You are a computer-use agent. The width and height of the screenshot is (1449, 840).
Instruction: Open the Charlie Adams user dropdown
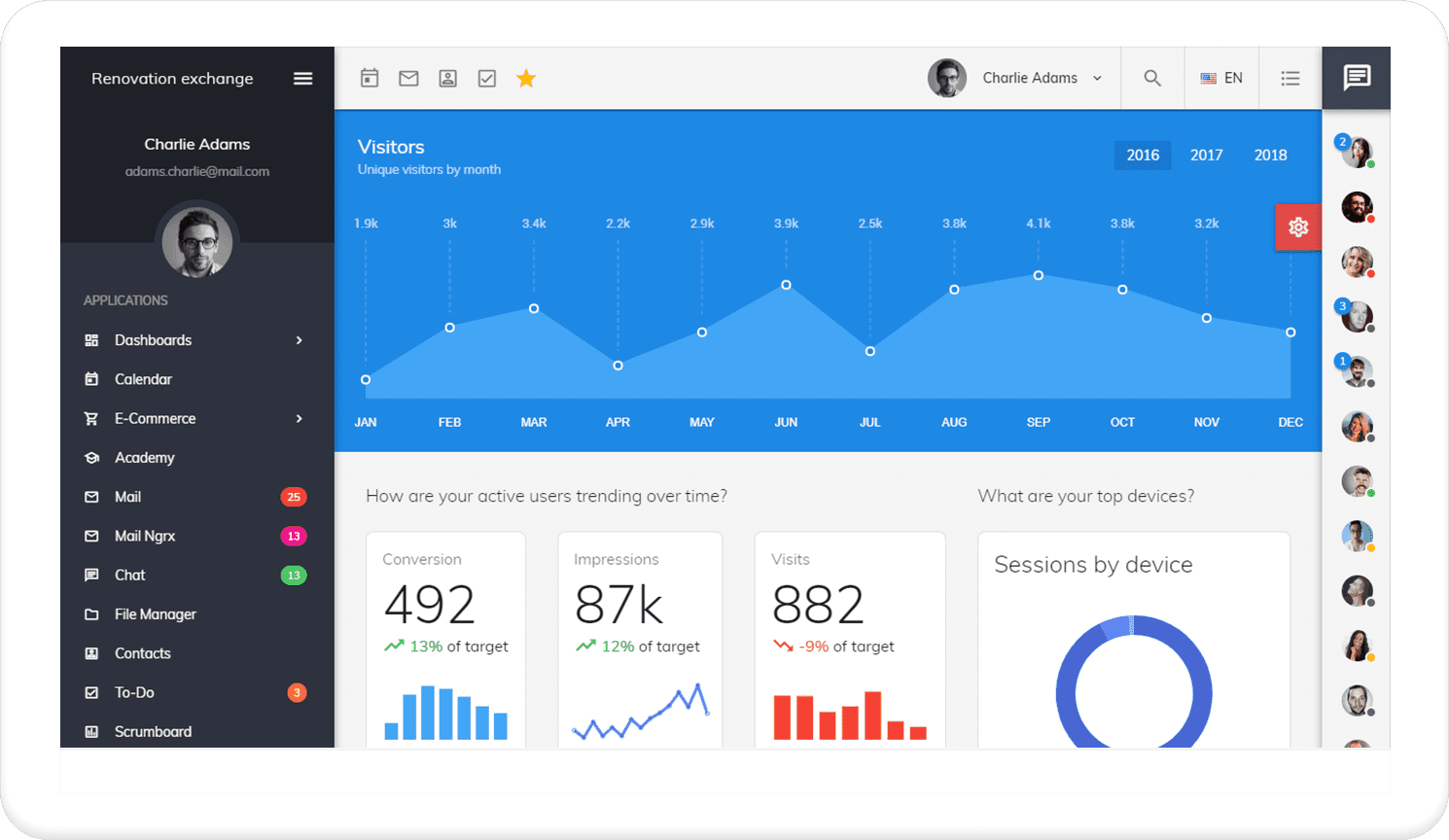[1016, 78]
